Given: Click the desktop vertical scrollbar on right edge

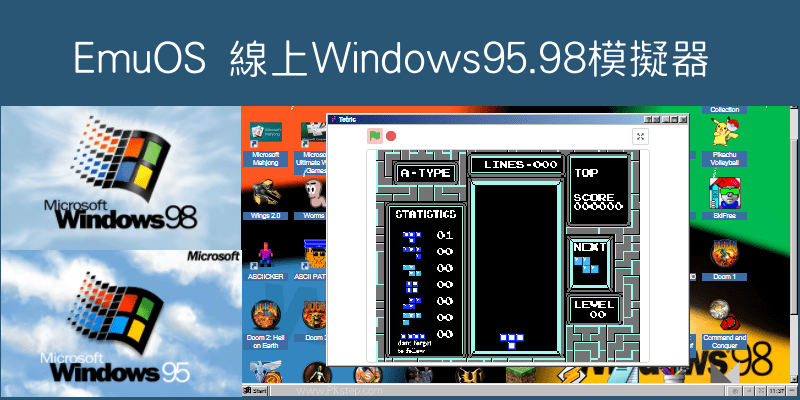Looking at the screenshot, I should (x=794, y=245).
